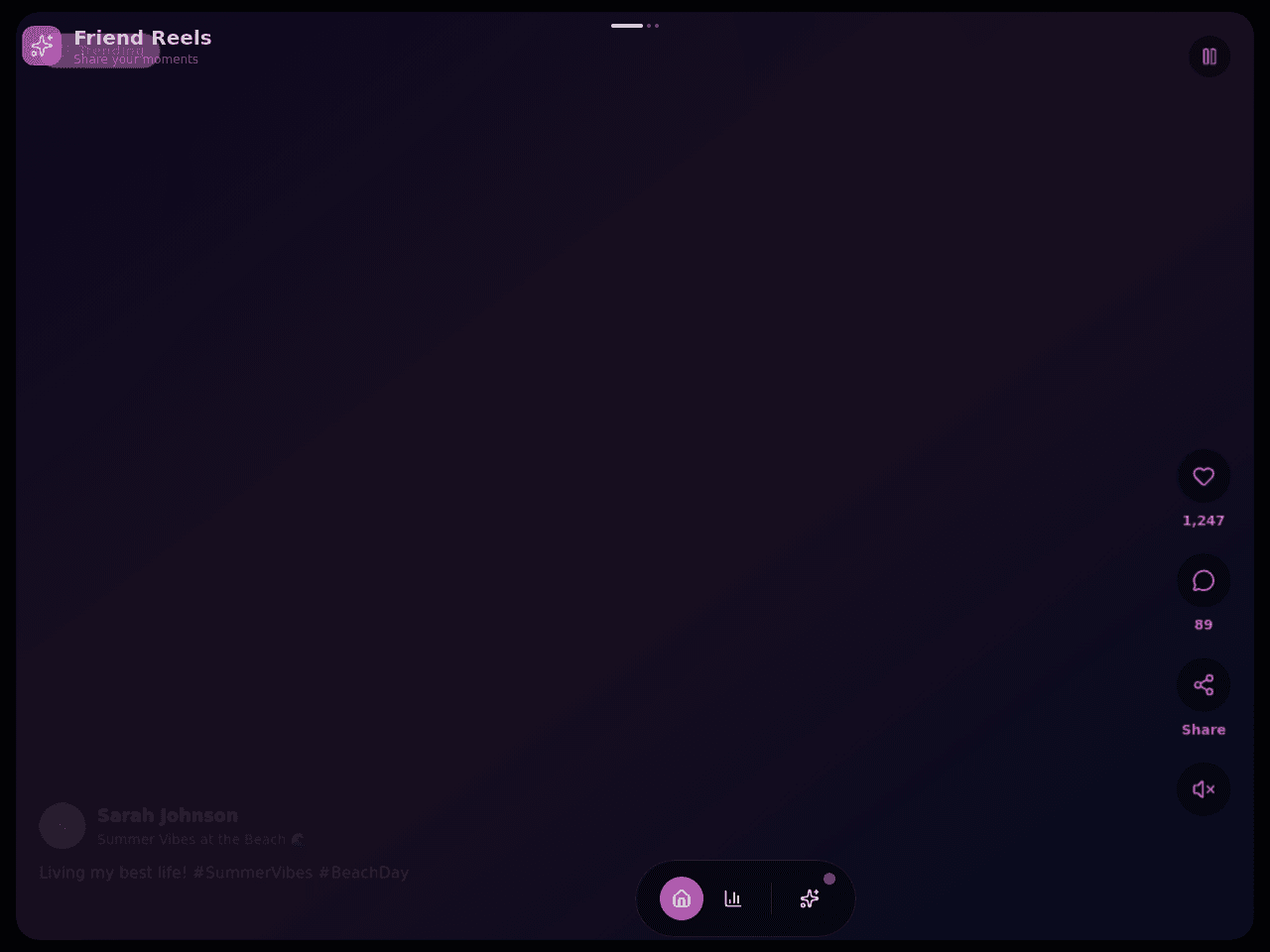This screenshot has height=952, width=1270.
Task: Jump to the last reel indicator dot
Action: 657,26
